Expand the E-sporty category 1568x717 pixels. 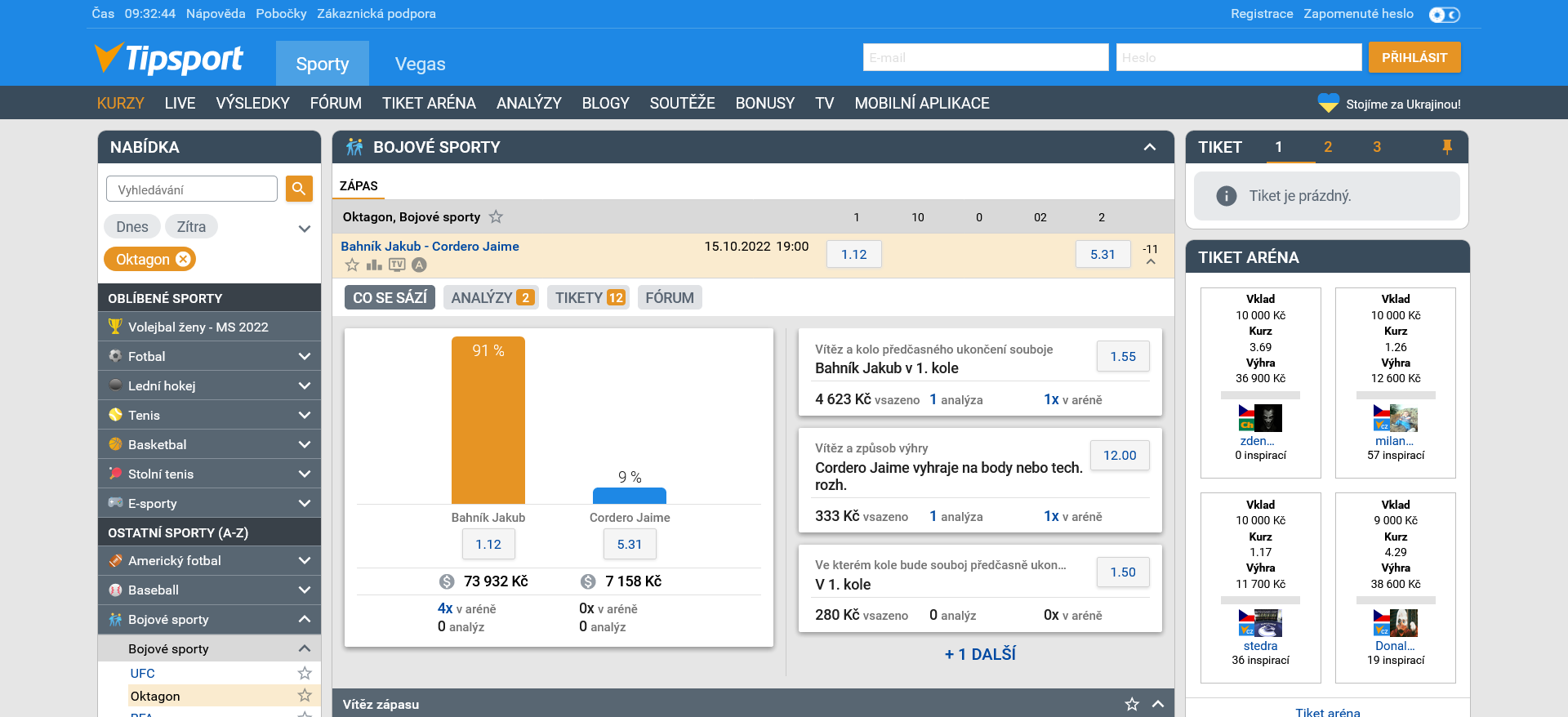[305, 503]
